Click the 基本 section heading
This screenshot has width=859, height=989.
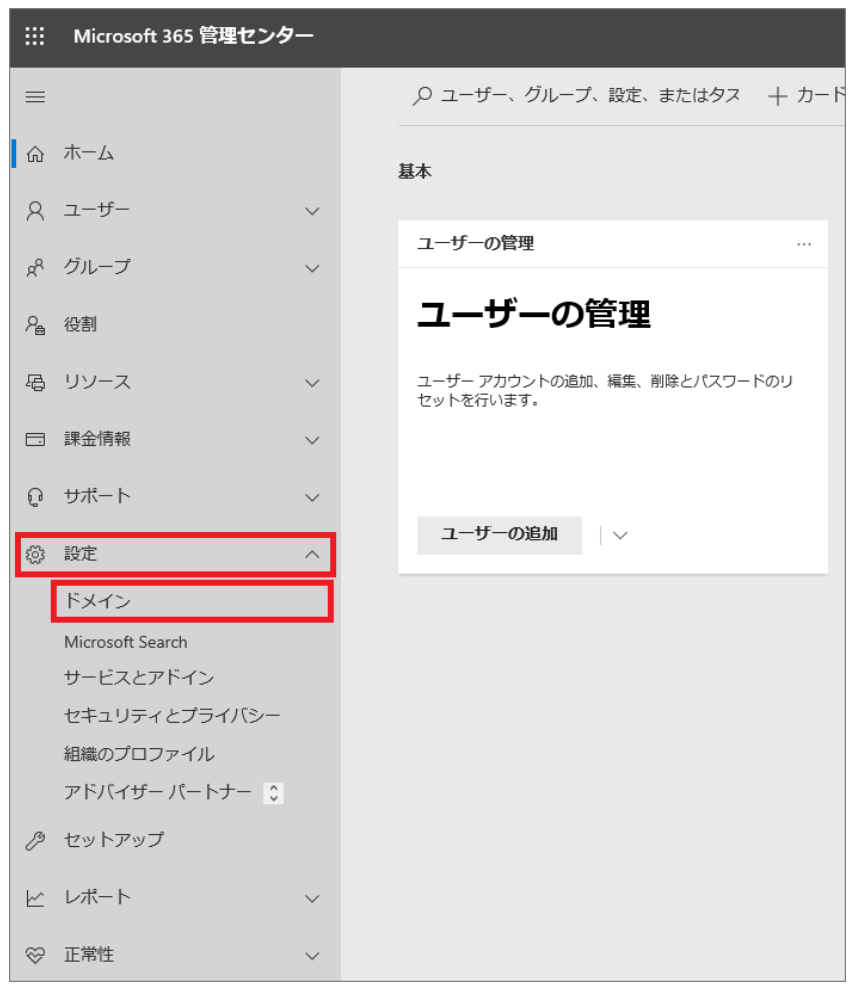tap(414, 172)
